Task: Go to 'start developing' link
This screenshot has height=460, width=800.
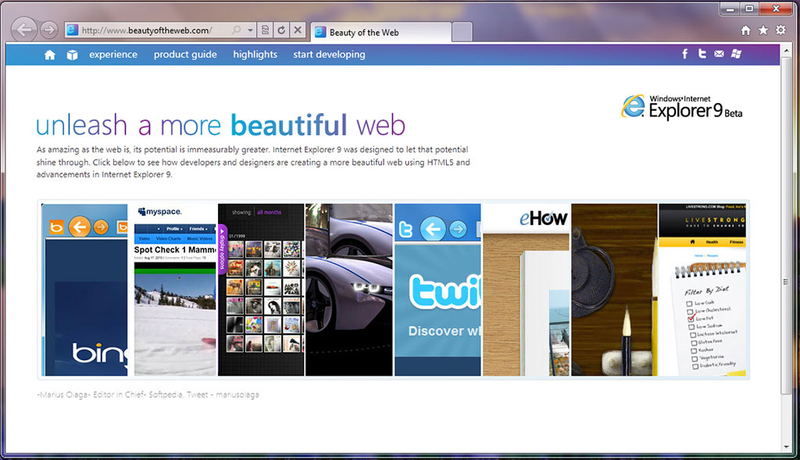Action: (329, 54)
